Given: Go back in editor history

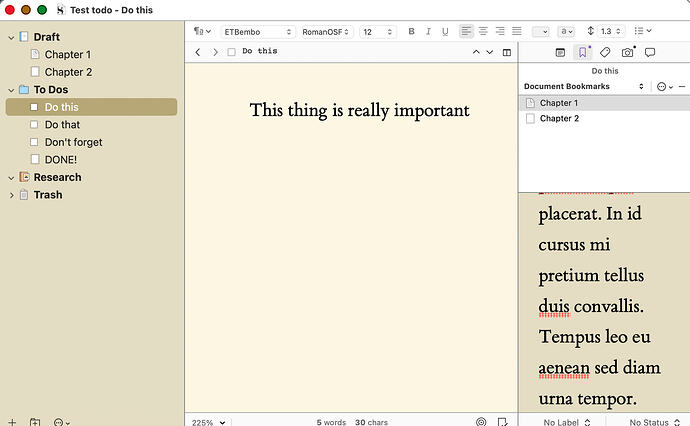Looking at the screenshot, I should (x=198, y=52).
